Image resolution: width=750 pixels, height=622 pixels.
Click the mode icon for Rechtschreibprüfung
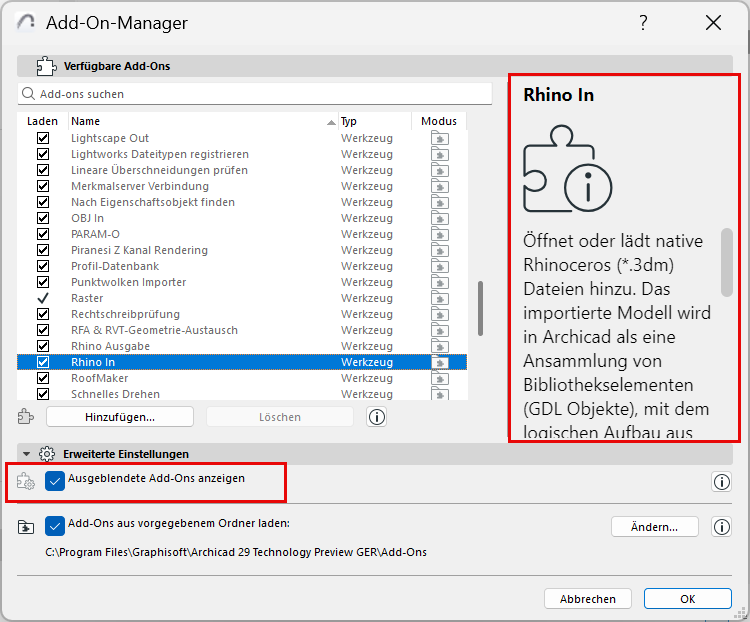[x=440, y=314]
